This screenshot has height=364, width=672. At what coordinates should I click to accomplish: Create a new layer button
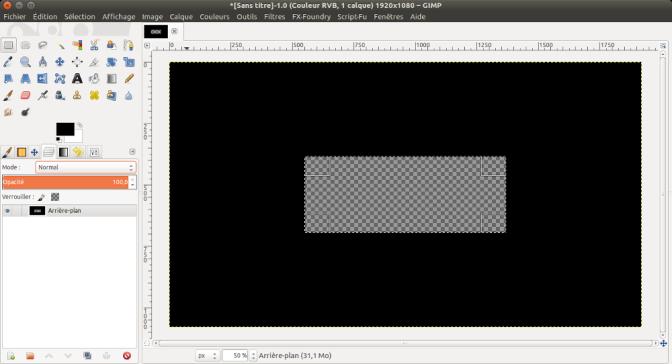click(x=11, y=356)
